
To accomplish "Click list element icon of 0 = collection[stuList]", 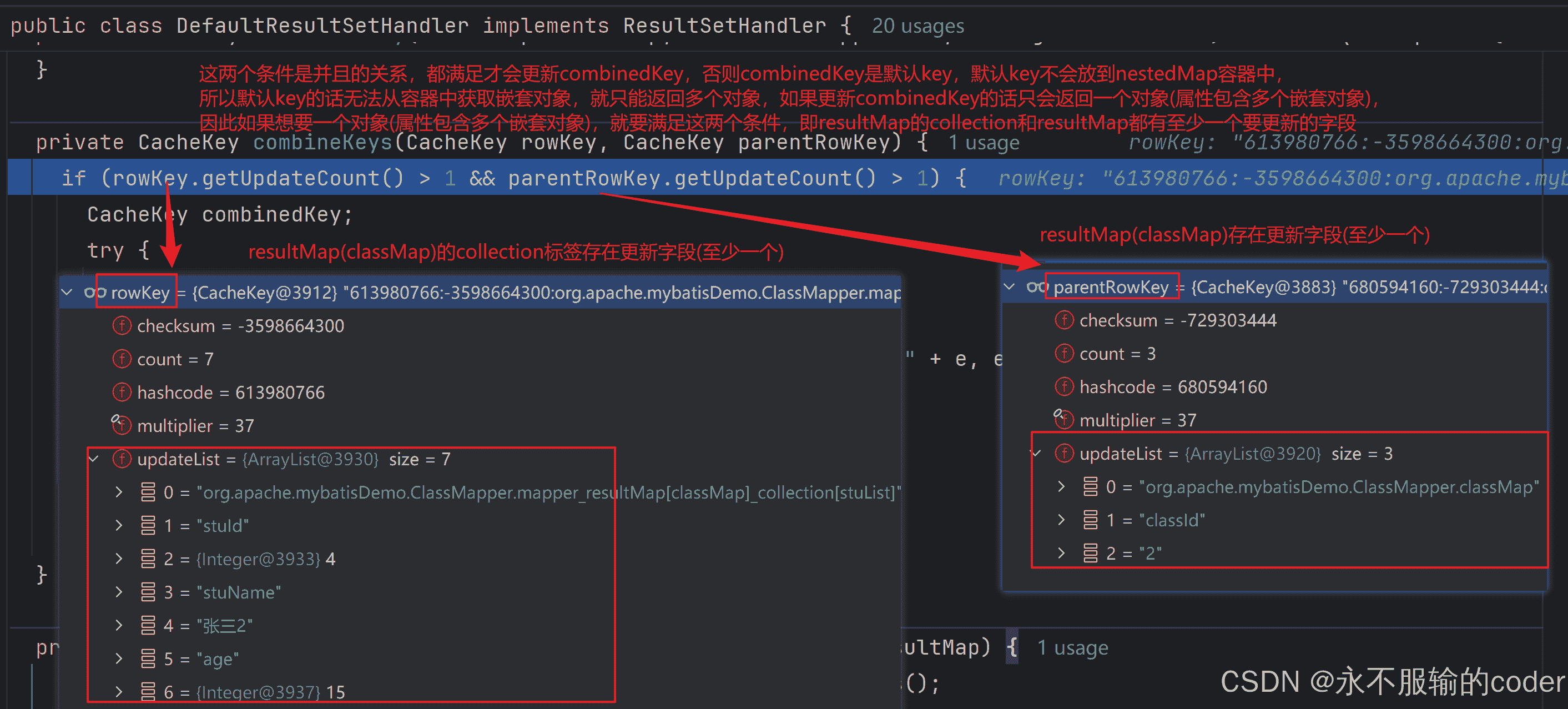I will [x=148, y=492].
